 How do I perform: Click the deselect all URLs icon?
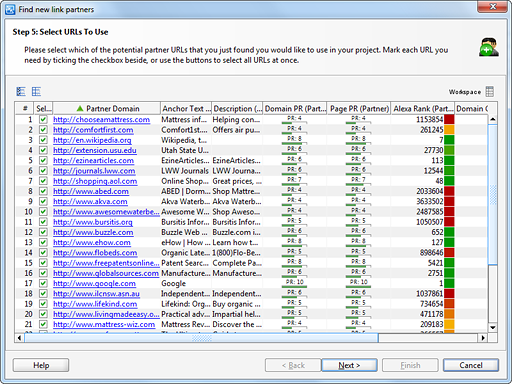36,91
